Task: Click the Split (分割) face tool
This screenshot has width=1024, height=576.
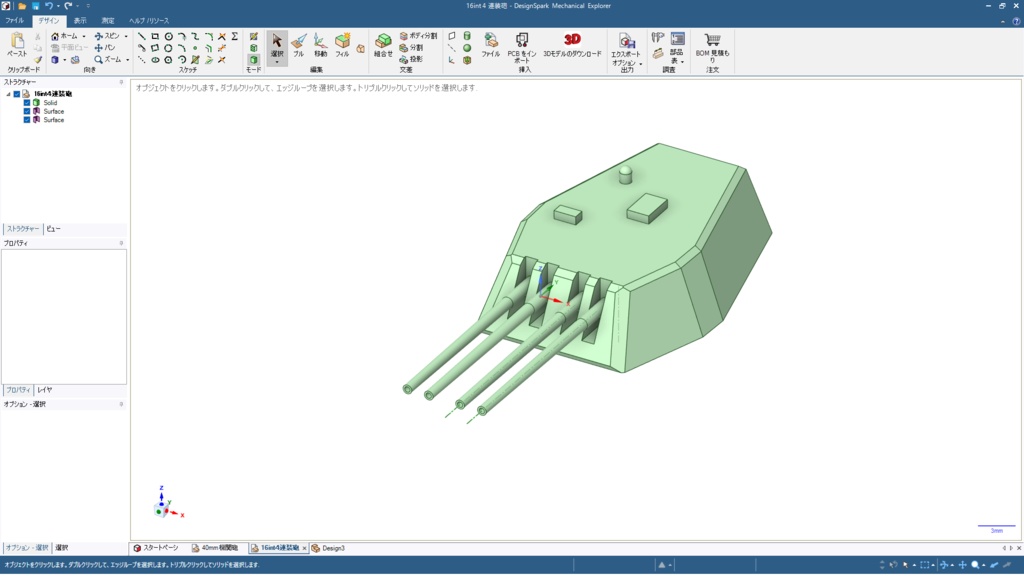Action: tap(411, 48)
